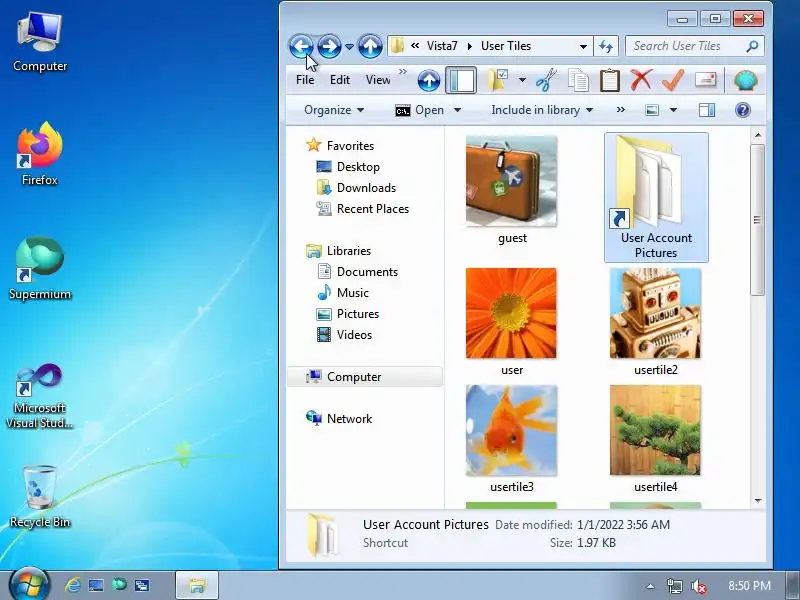Image resolution: width=800 pixels, height=600 pixels.
Task: Click the Change your view icon
Action: (x=652, y=110)
